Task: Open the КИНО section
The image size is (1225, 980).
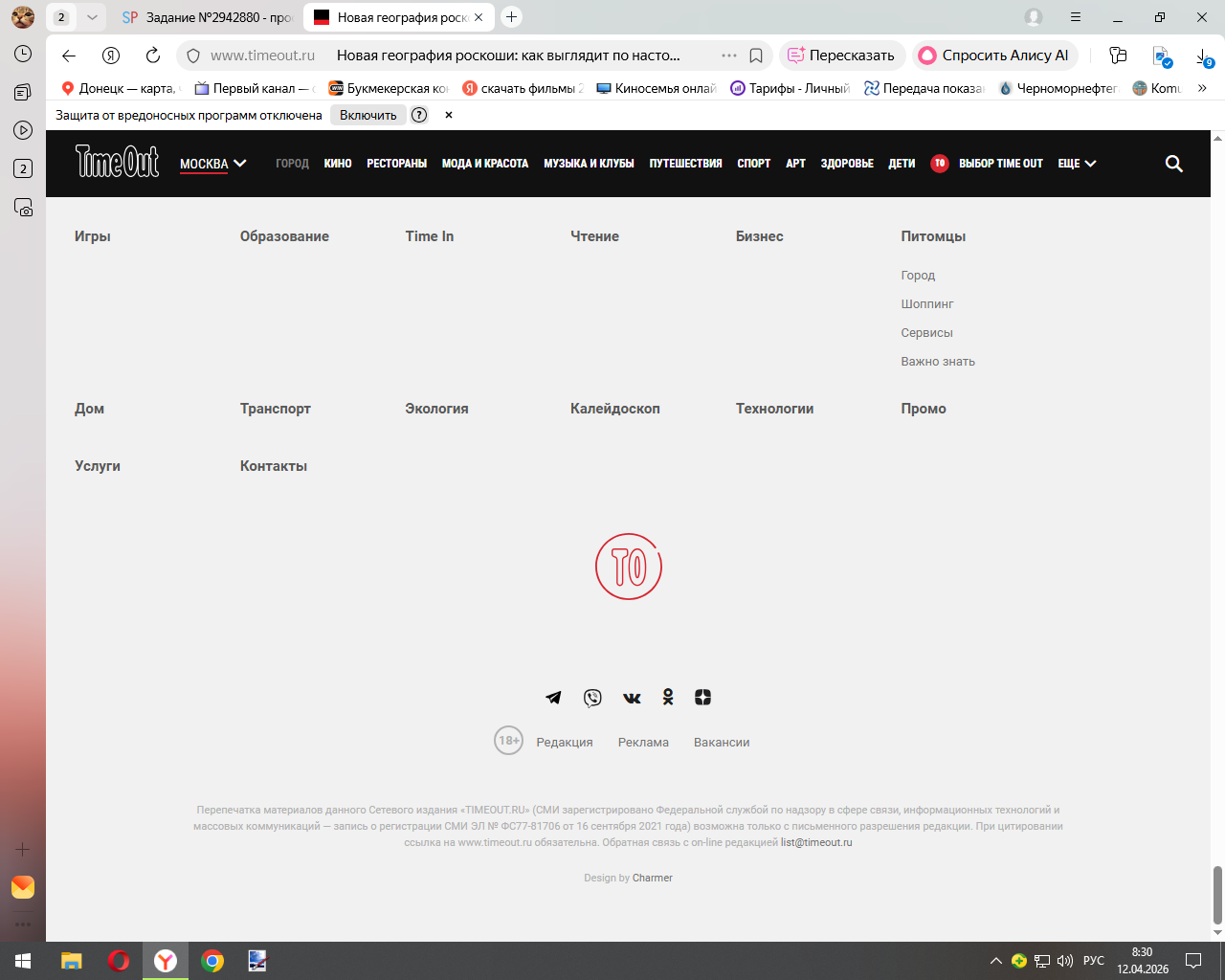Action: click(x=338, y=164)
